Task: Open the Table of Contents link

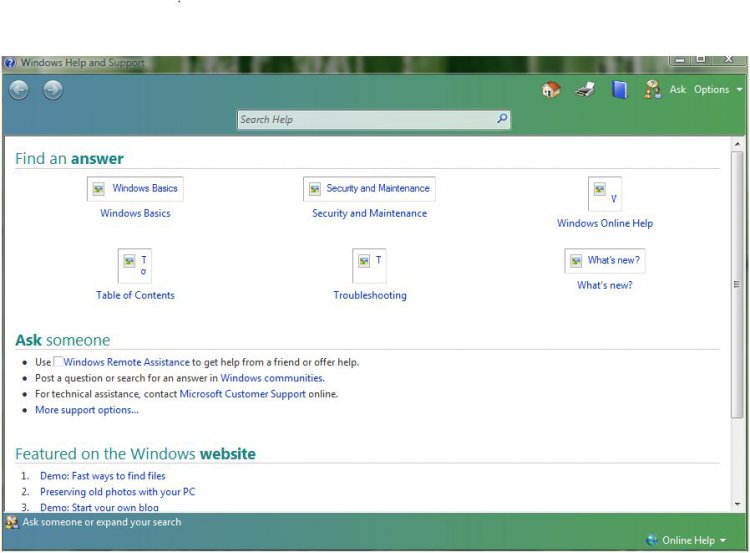Action: [135, 295]
